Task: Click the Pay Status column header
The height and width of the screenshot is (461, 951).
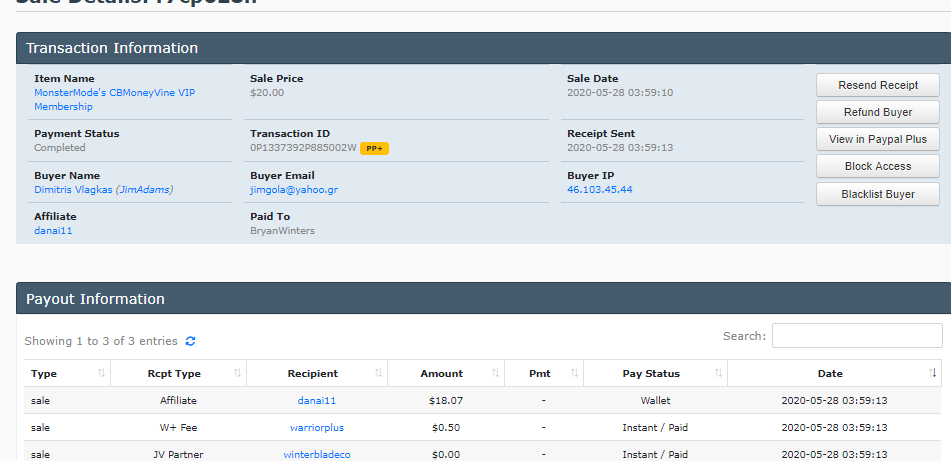Action: (655, 373)
